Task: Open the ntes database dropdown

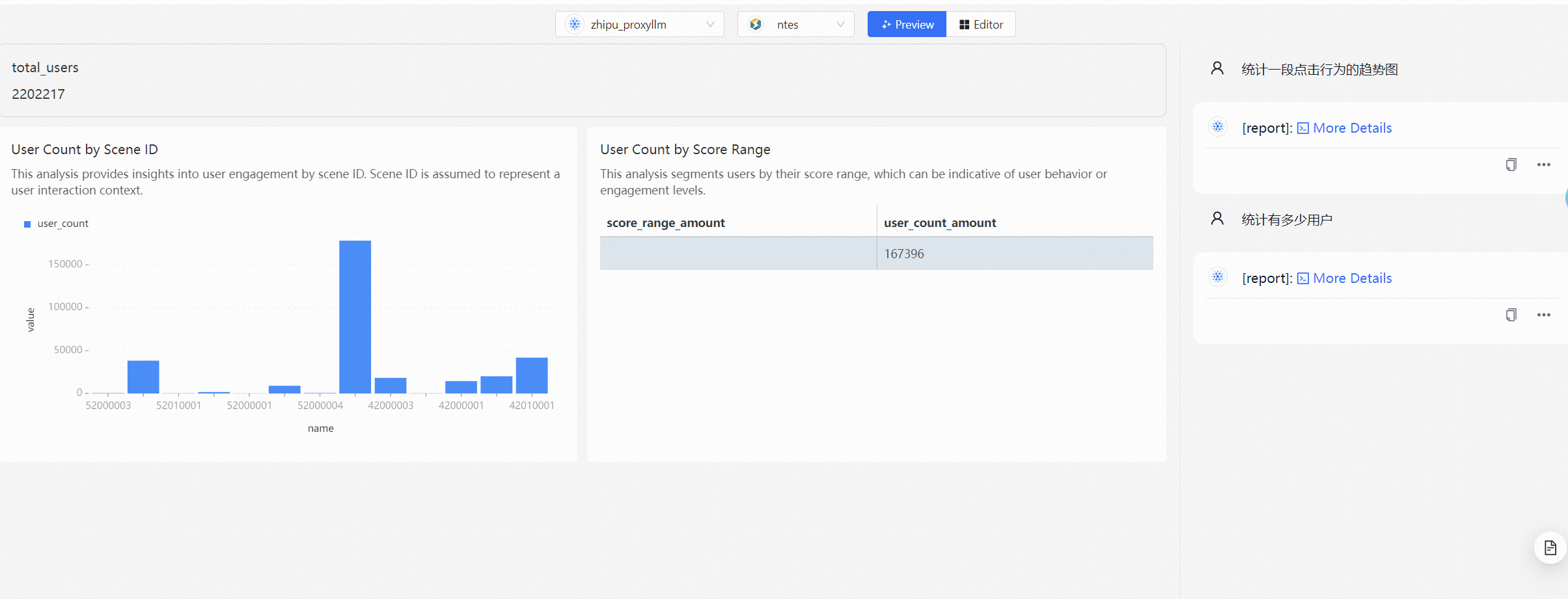Action: pos(795,25)
